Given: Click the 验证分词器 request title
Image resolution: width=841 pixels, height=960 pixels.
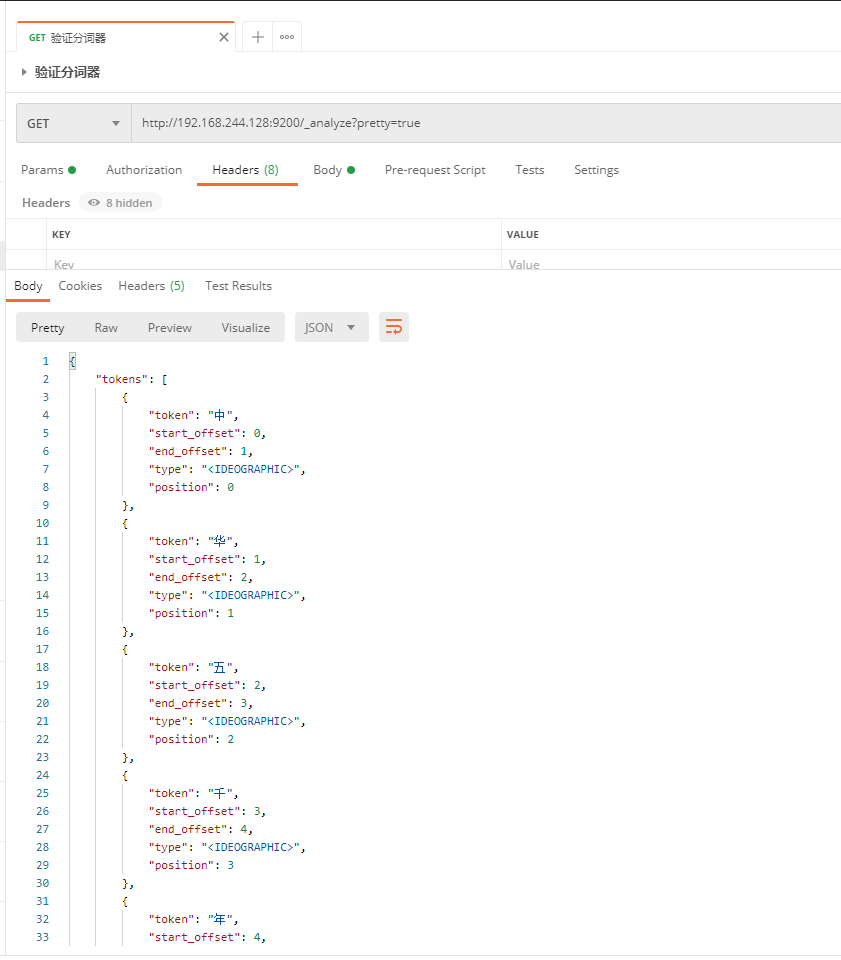Looking at the screenshot, I should [x=67, y=72].
